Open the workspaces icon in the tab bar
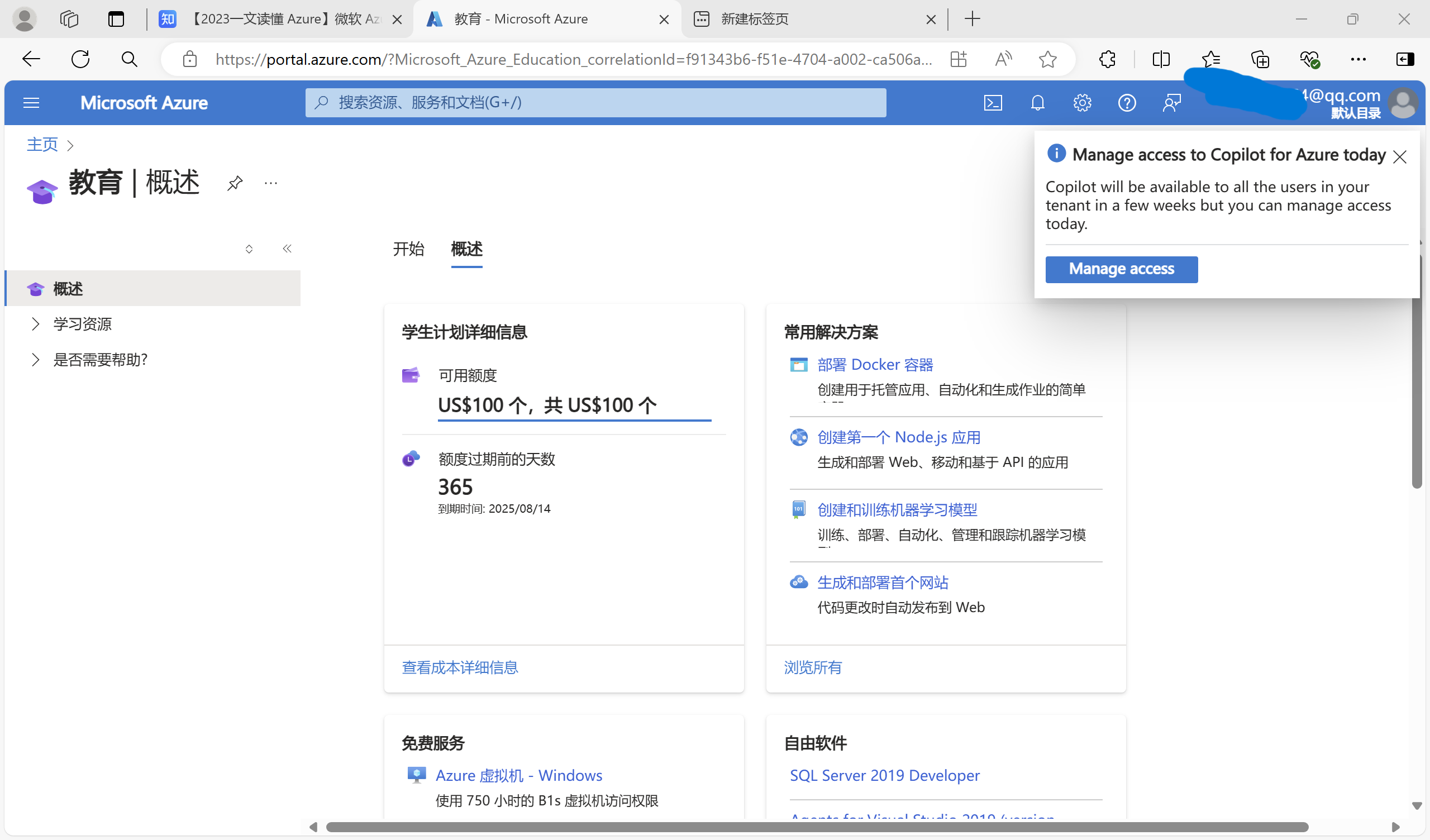The image size is (1430, 840). coord(69,20)
